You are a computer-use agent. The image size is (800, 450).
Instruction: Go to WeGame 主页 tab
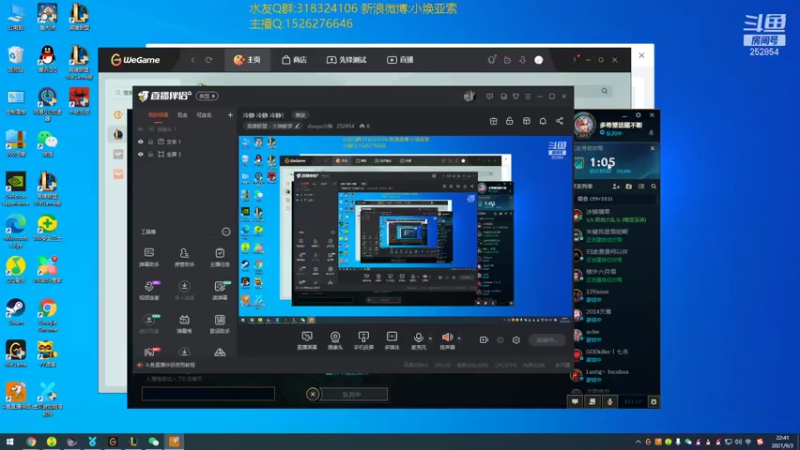coord(247,60)
